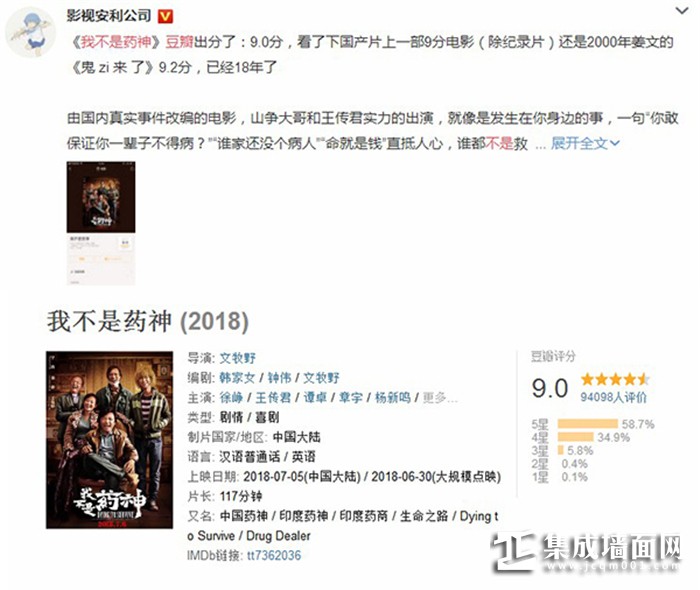Screen dimensions: 700x590
Task: Open the 影视安利公司 profile avatar
Action: click(30, 32)
